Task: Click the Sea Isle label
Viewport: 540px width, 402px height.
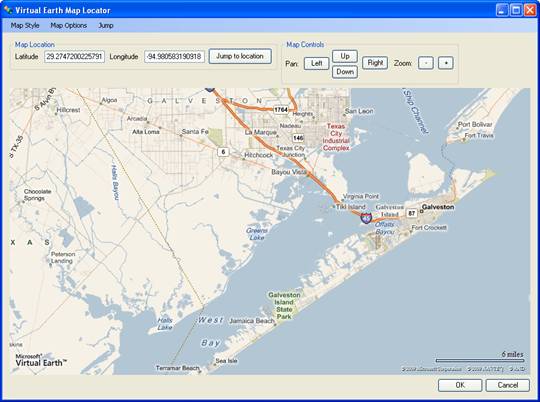Action: tap(226, 361)
